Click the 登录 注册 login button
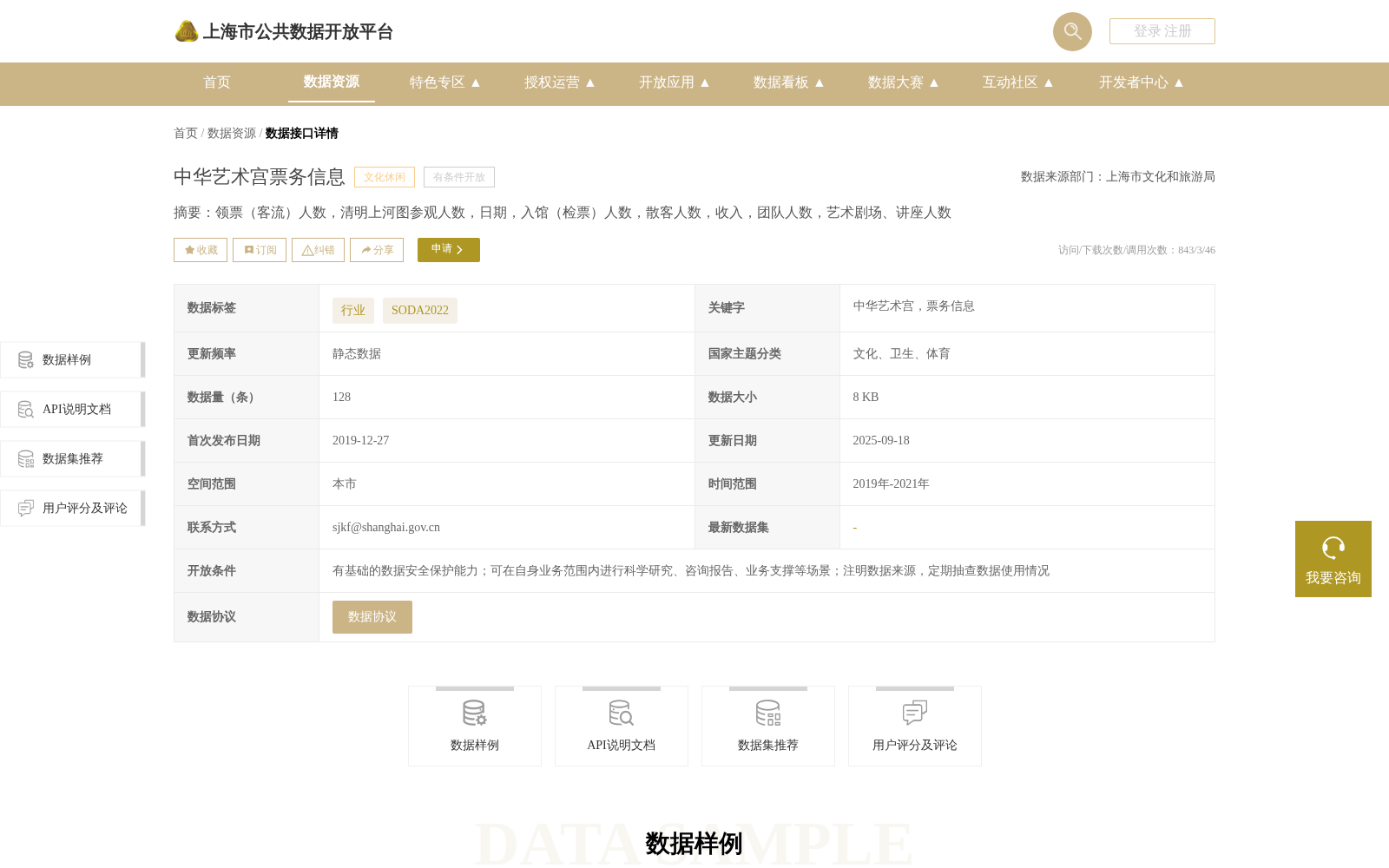The height and width of the screenshot is (868, 1389). [x=1162, y=31]
